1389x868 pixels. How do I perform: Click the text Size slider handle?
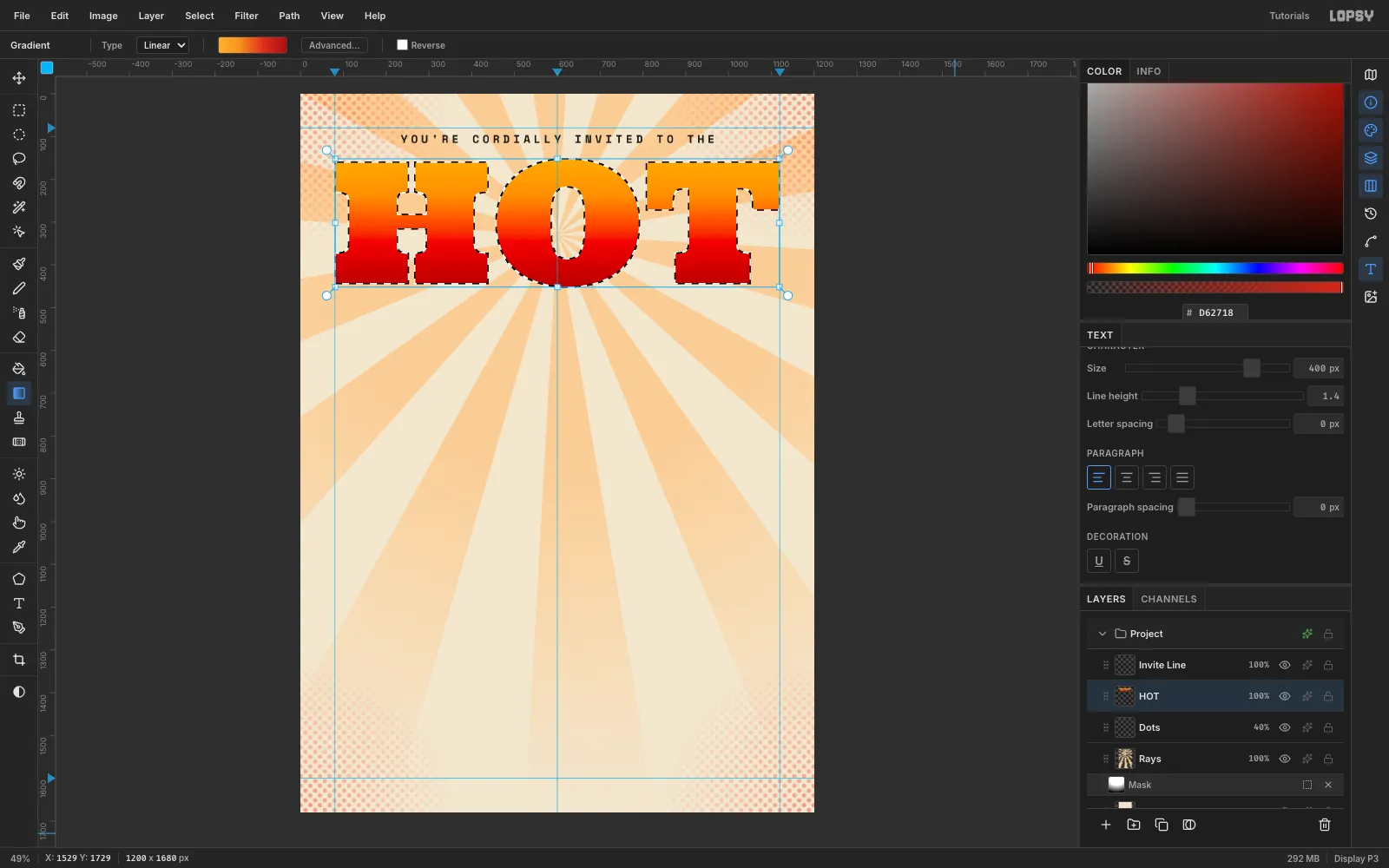(1252, 368)
